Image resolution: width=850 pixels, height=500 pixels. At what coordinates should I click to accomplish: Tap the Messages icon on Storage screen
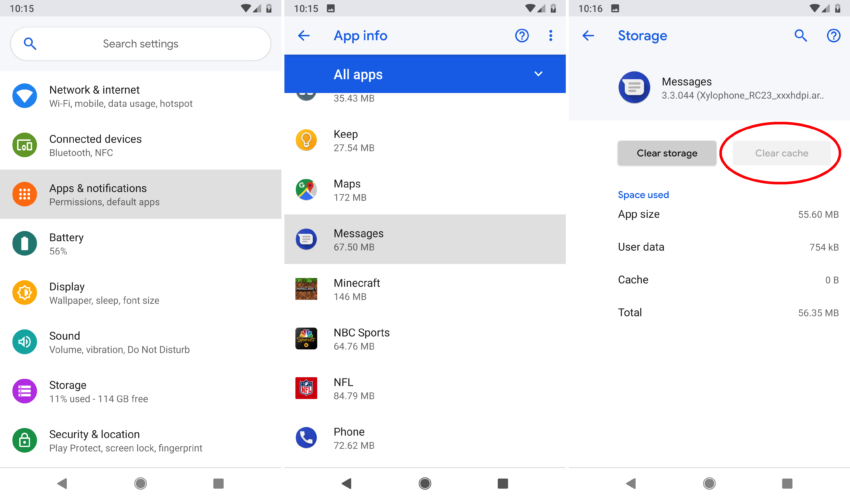pyautogui.click(x=634, y=87)
